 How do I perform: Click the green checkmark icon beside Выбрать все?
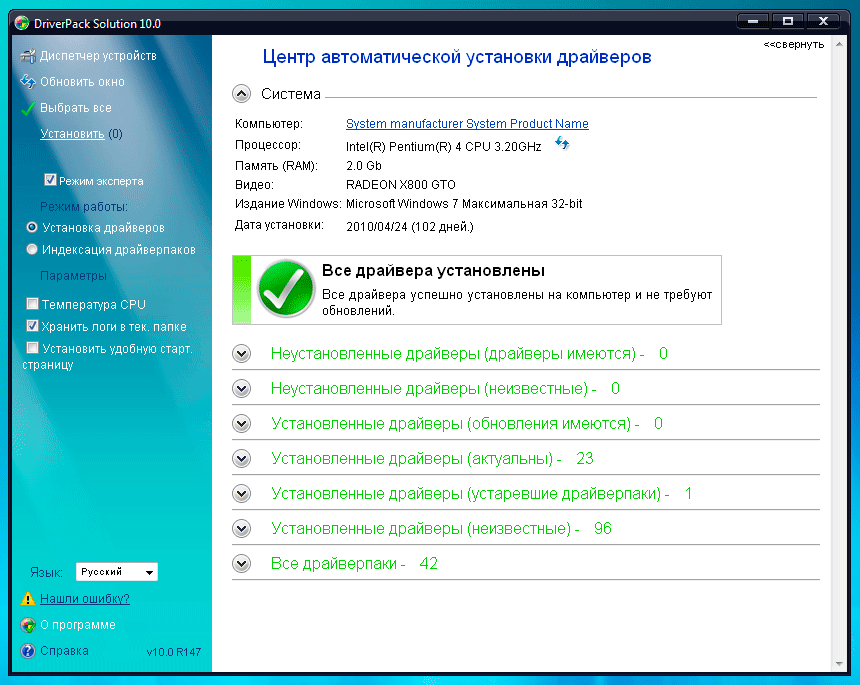[28, 108]
